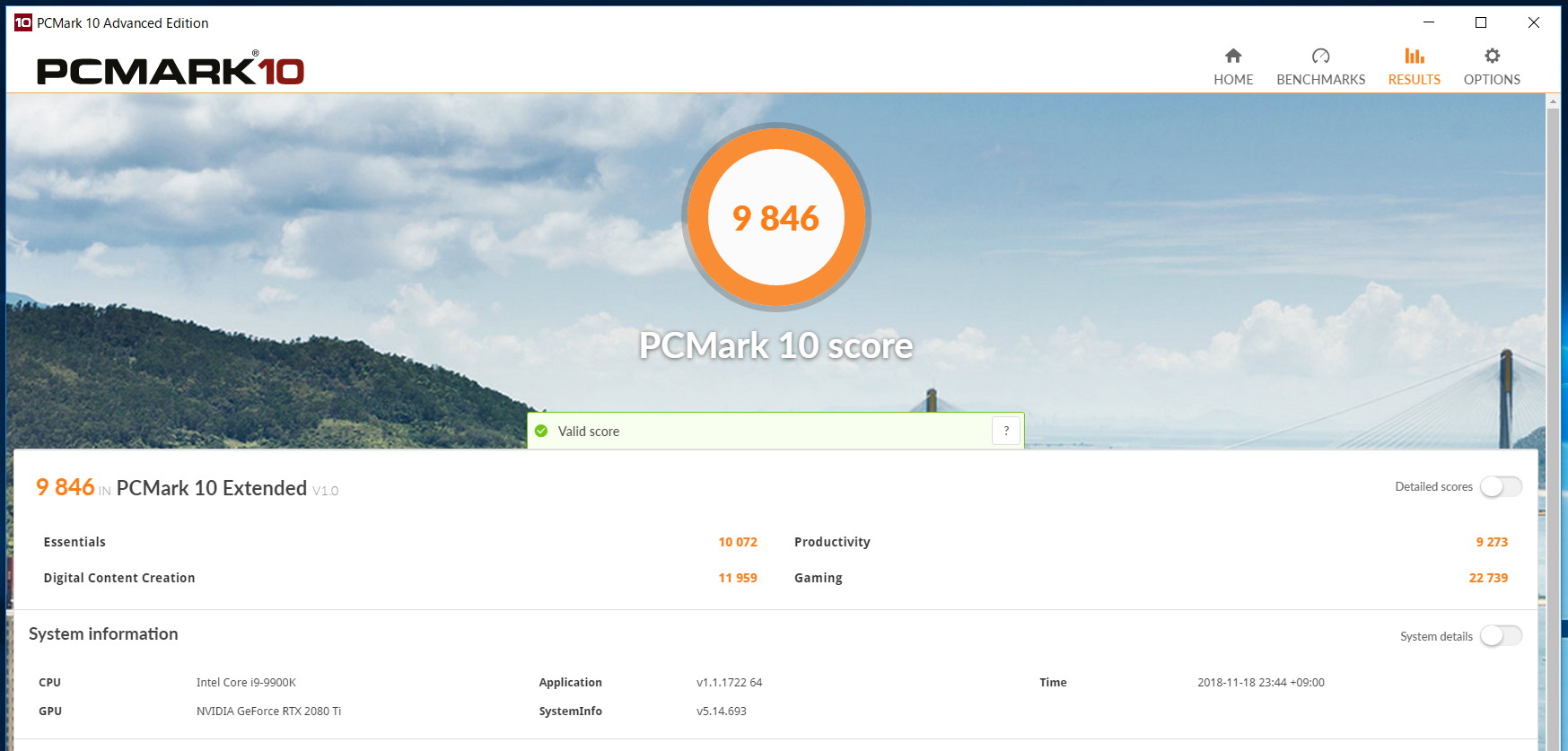
Task: Click the application version v1.1.1722 64
Action: (729, 683)
